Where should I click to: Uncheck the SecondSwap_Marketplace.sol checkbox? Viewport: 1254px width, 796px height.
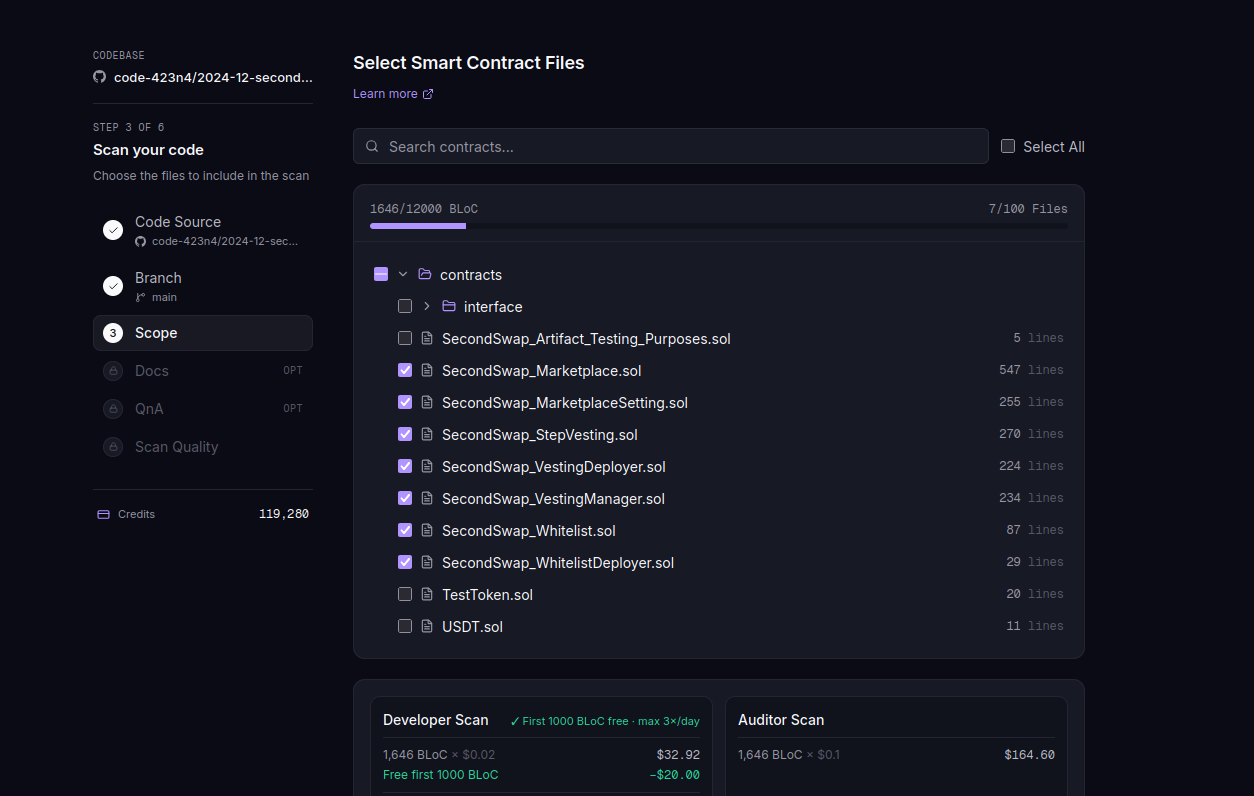[x=405, y=370]
